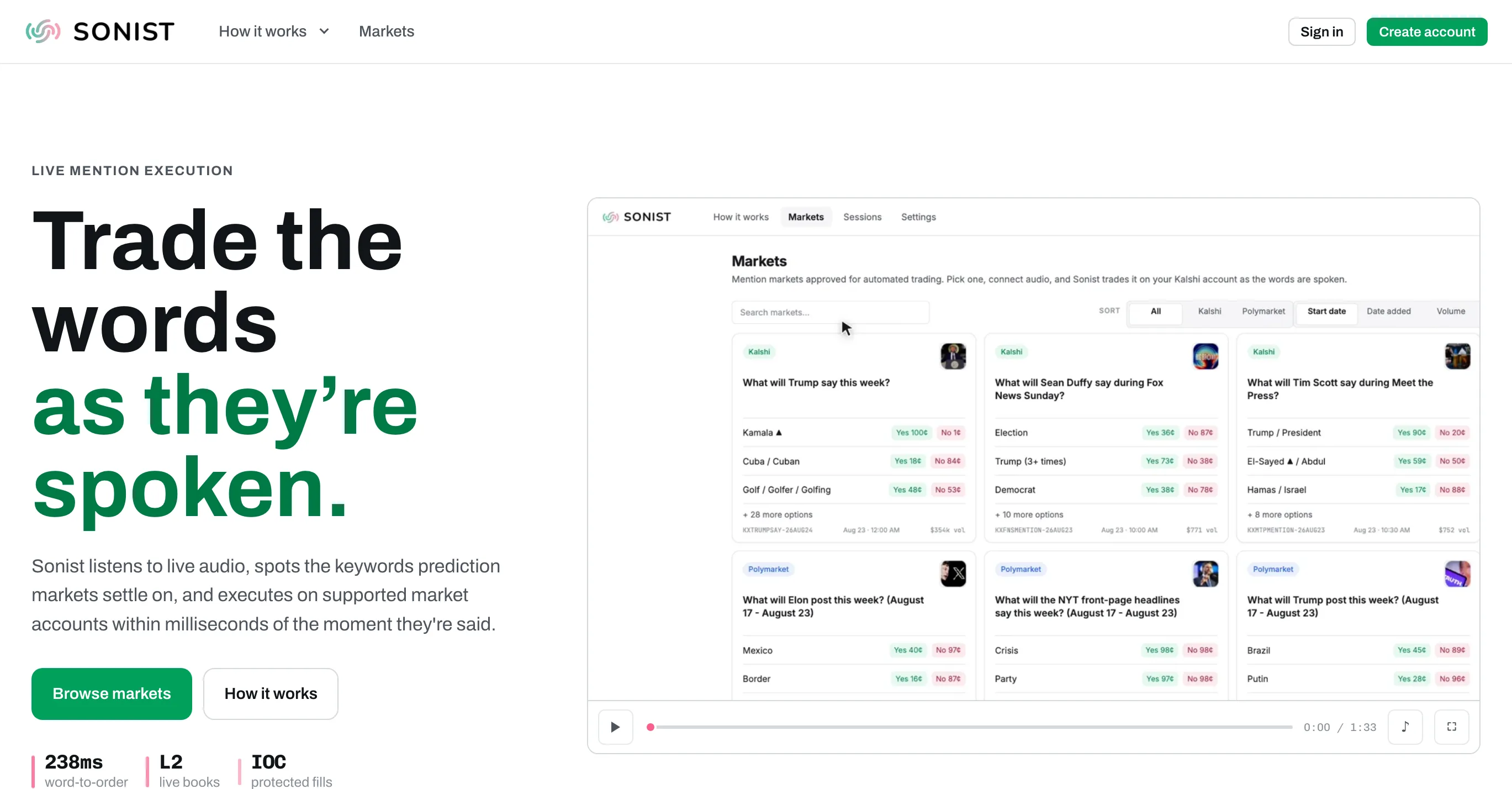
Task: Click Yes 40¢ for Mexico
Action: pyautogui.click(x=907, y=650)
